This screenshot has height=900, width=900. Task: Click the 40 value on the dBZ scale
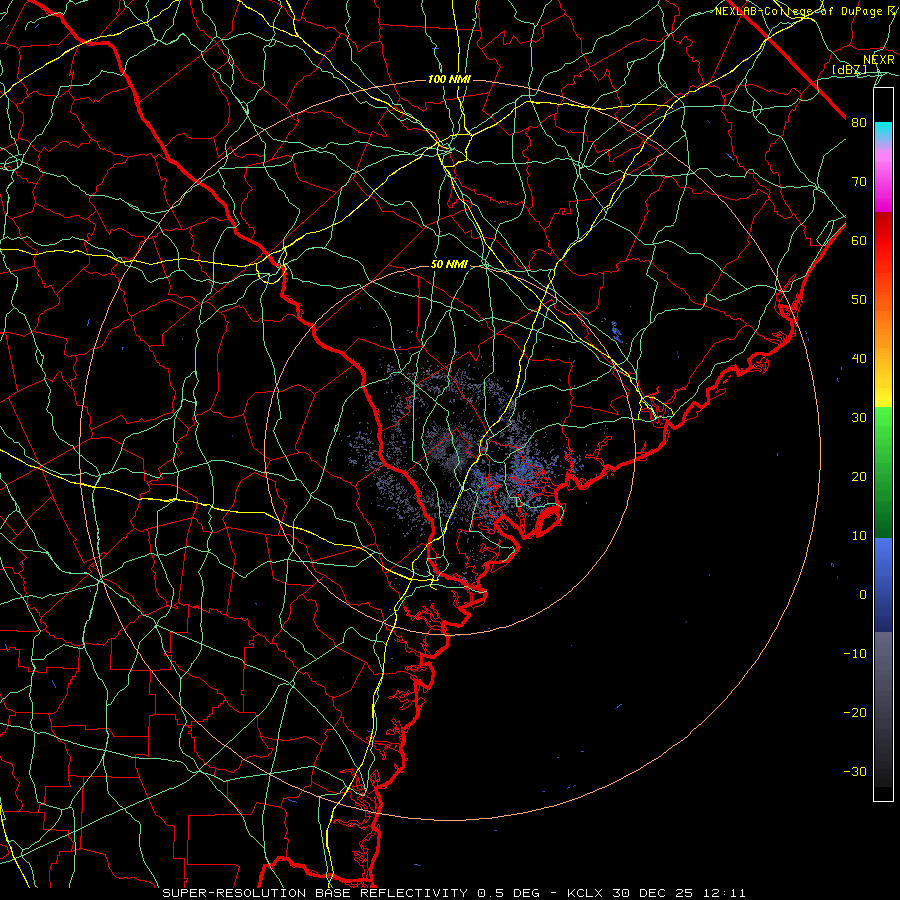(x=859, y=359)
